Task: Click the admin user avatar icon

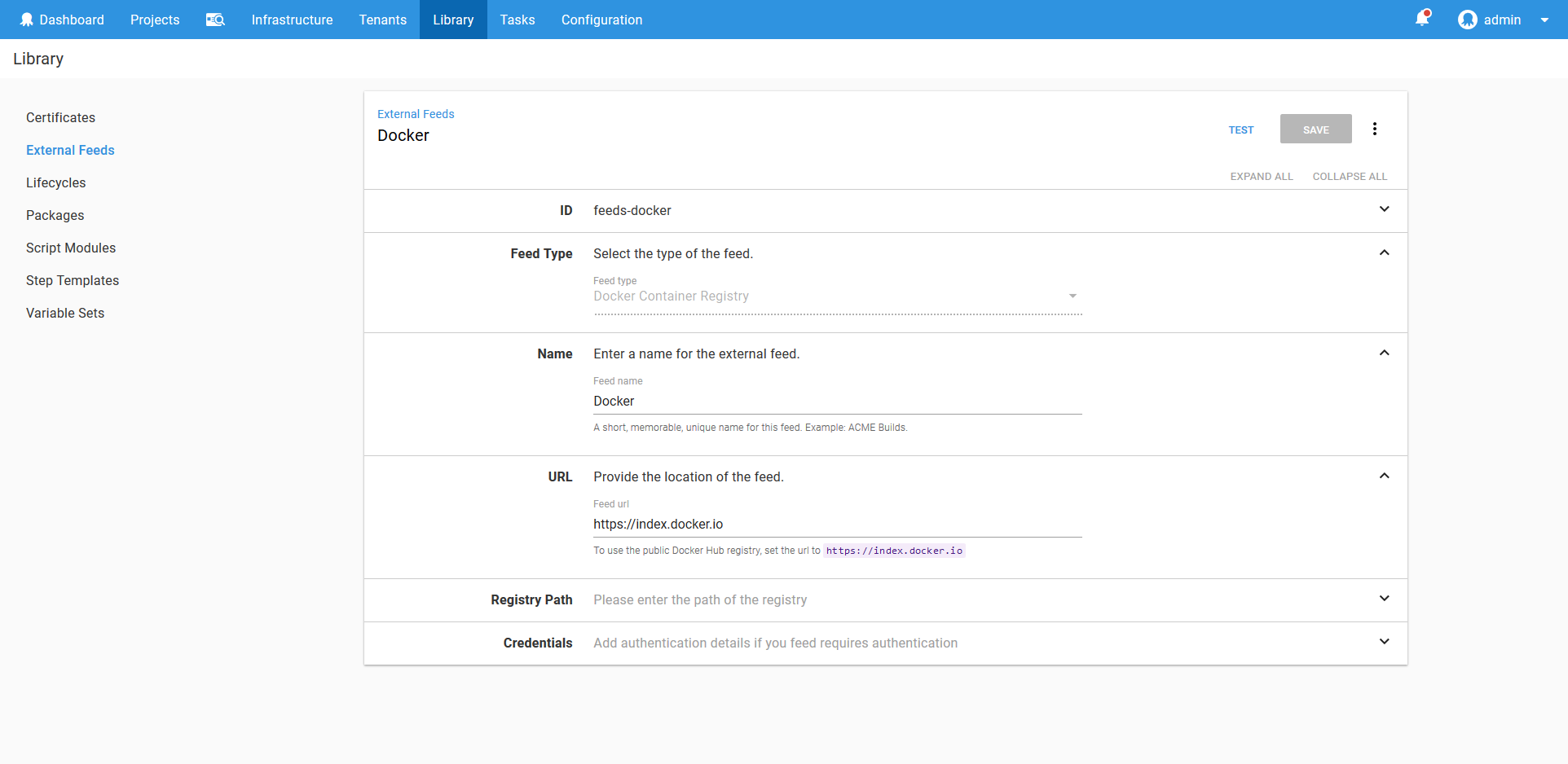Action: click(1467, 20)
